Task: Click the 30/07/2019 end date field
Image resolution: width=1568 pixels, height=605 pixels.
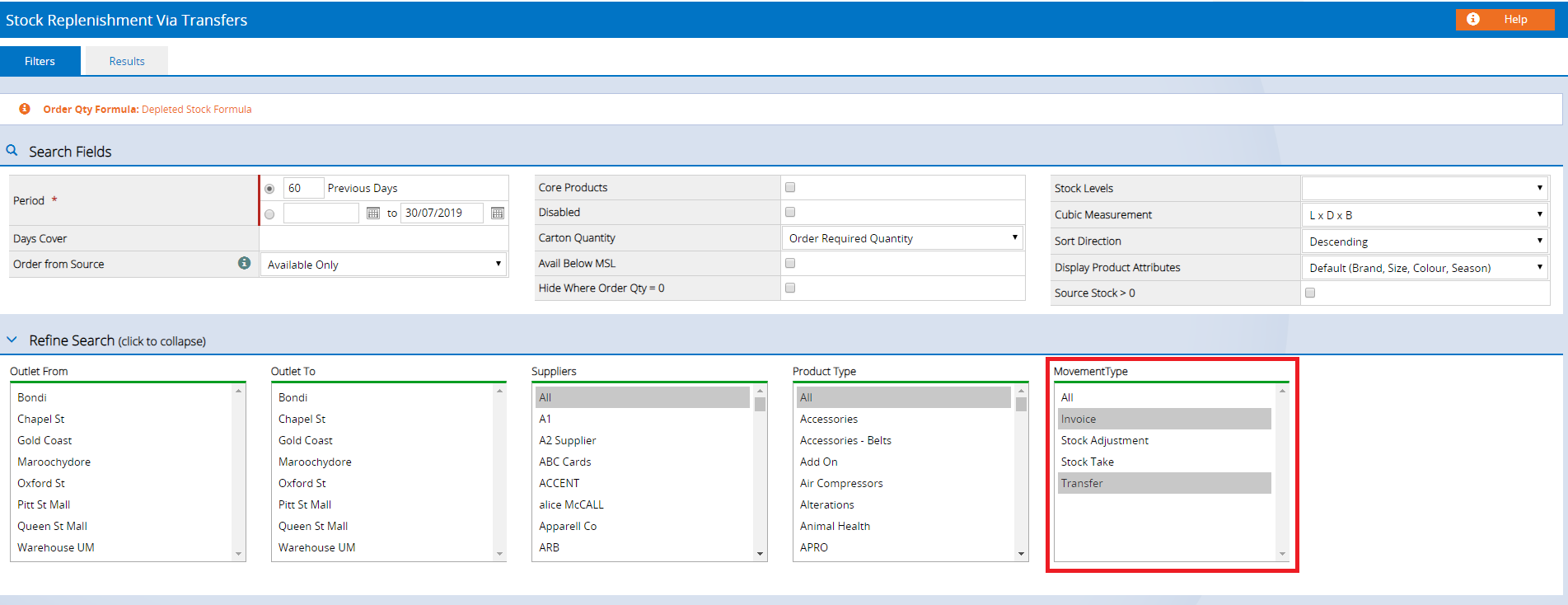Action: [442, 213]
